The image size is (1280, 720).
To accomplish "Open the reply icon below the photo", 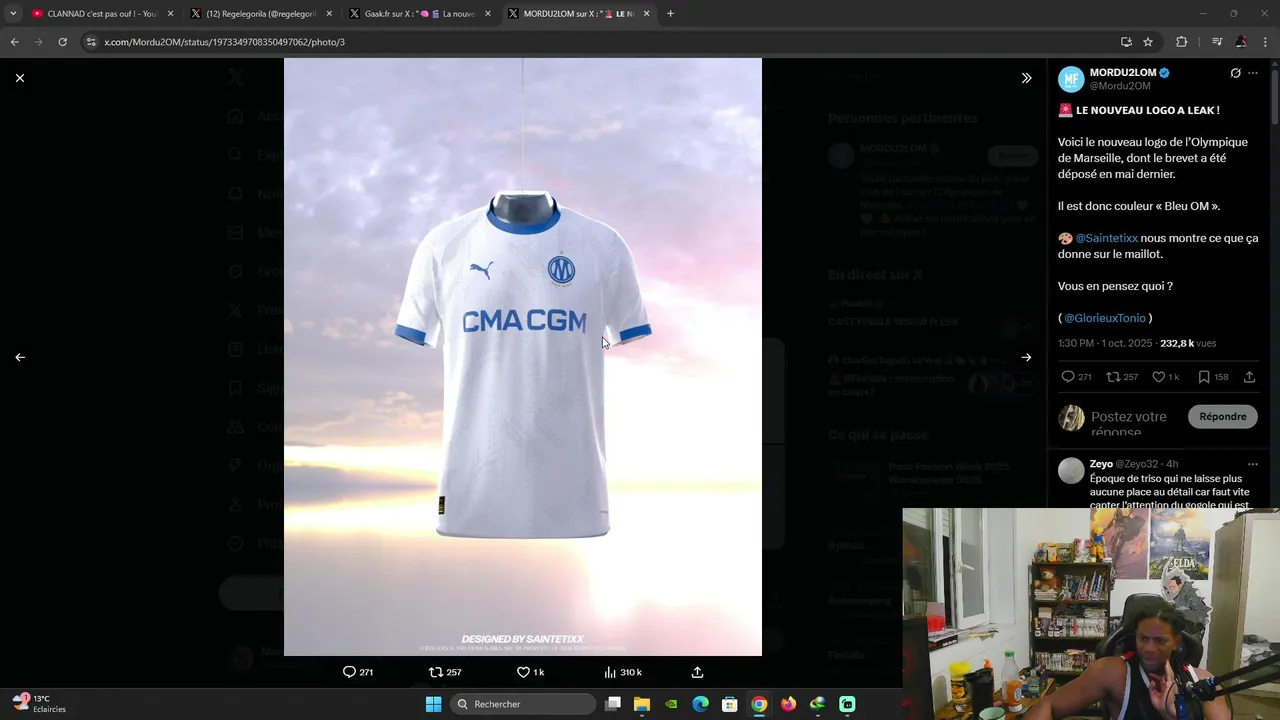I will coord(349,672).
